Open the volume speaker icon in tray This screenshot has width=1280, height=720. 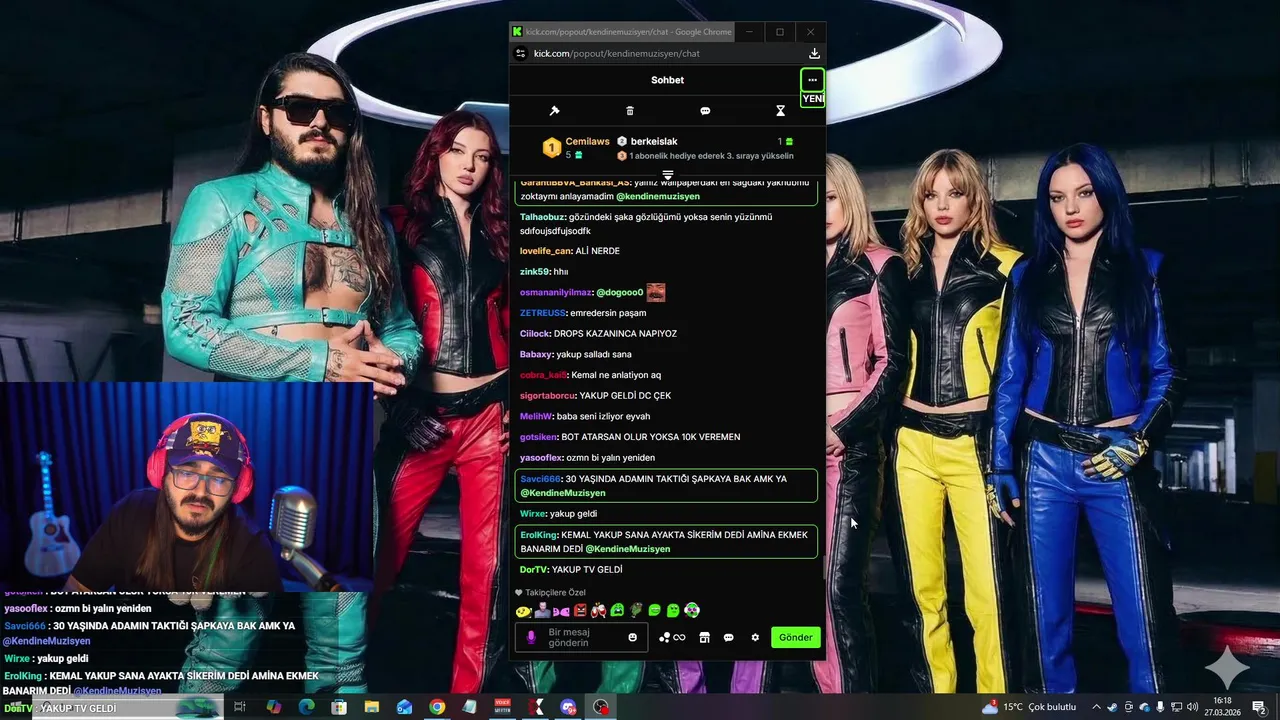tap(1192, 707)
